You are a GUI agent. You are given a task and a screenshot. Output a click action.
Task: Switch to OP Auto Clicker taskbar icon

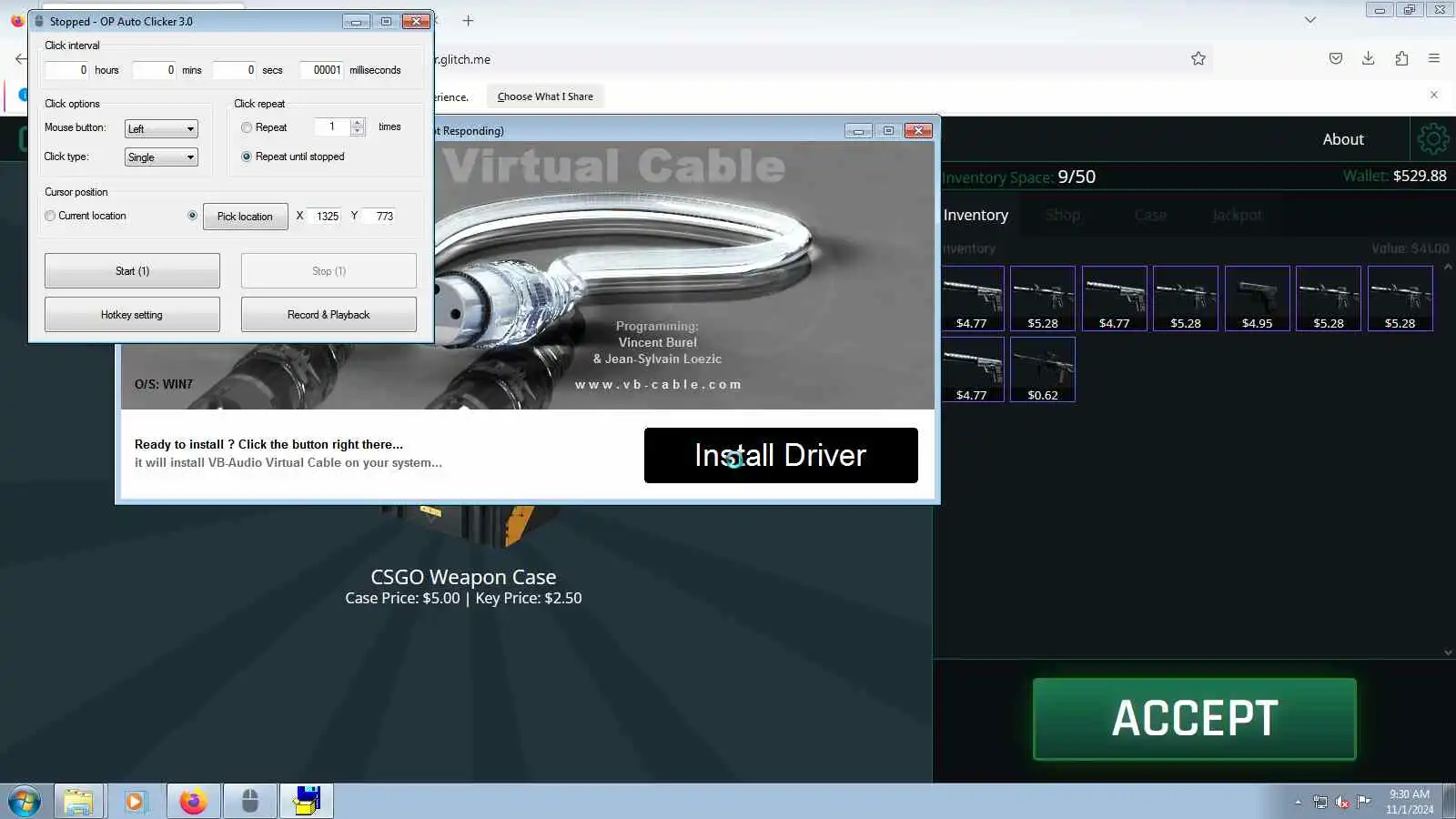[249, 802]
